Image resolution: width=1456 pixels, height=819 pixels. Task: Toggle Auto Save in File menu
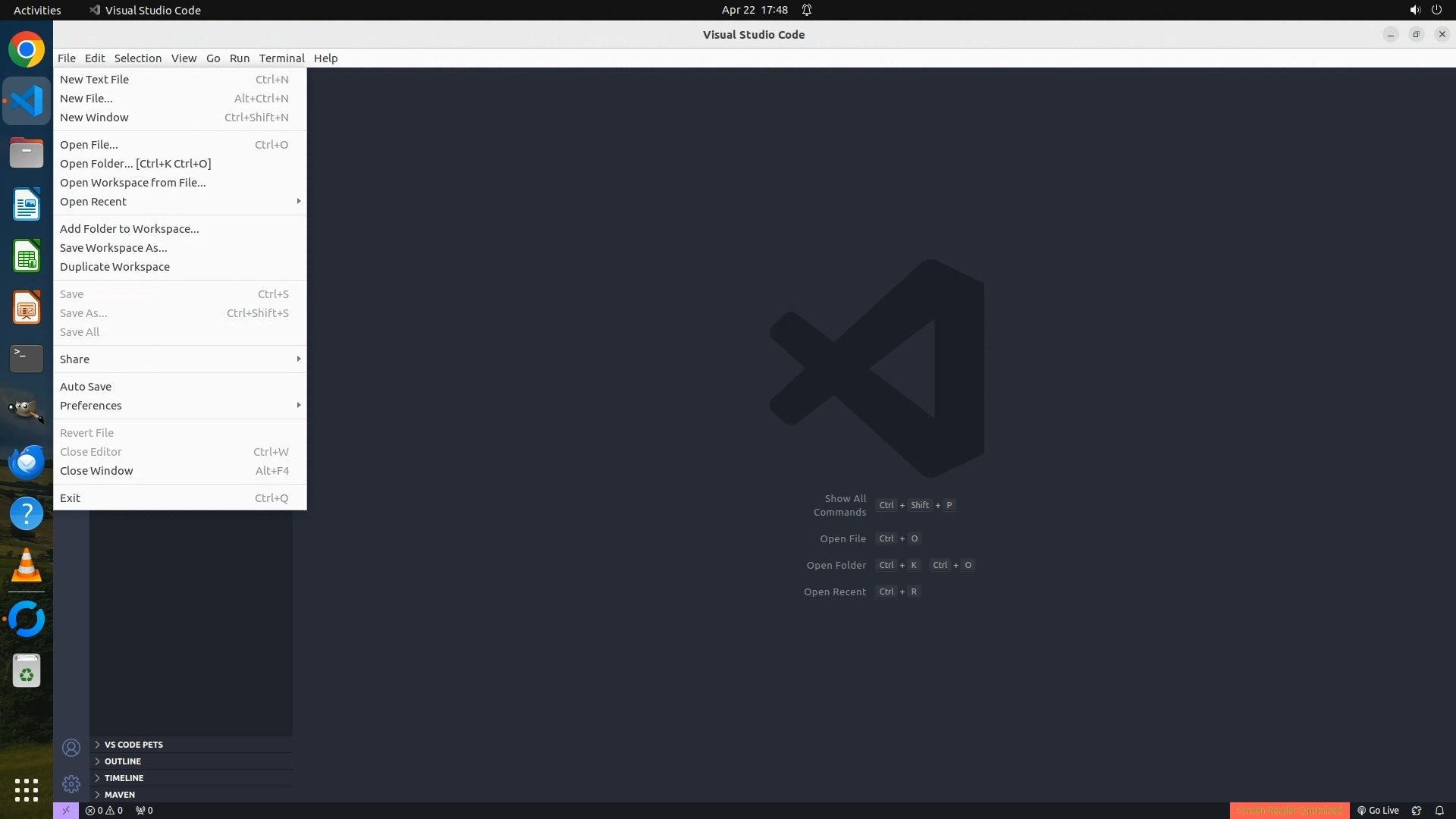[86, 386]
